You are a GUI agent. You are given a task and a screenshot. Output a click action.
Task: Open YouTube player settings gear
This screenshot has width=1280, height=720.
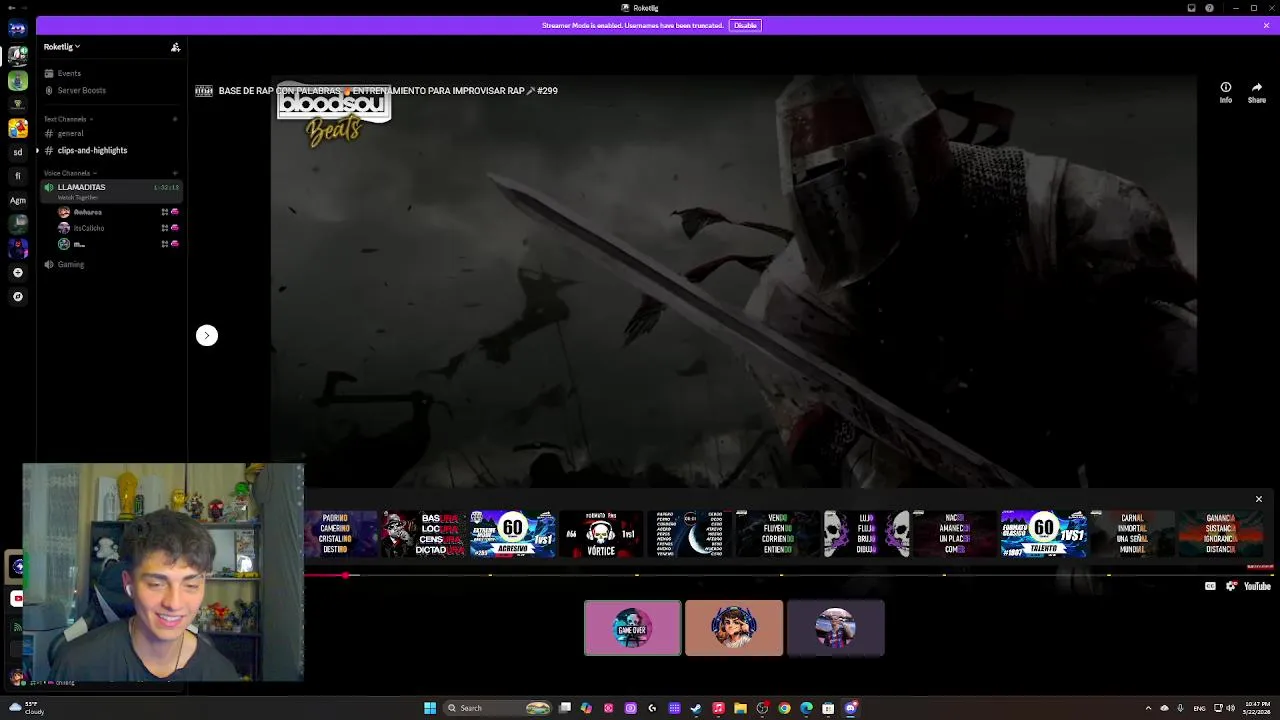(x=1231, y=586)
